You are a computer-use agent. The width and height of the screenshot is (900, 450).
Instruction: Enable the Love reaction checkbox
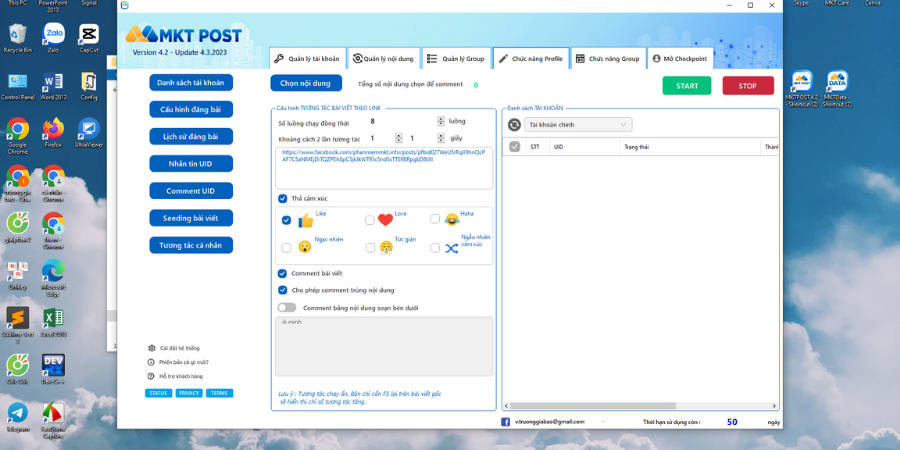[369, 220]
